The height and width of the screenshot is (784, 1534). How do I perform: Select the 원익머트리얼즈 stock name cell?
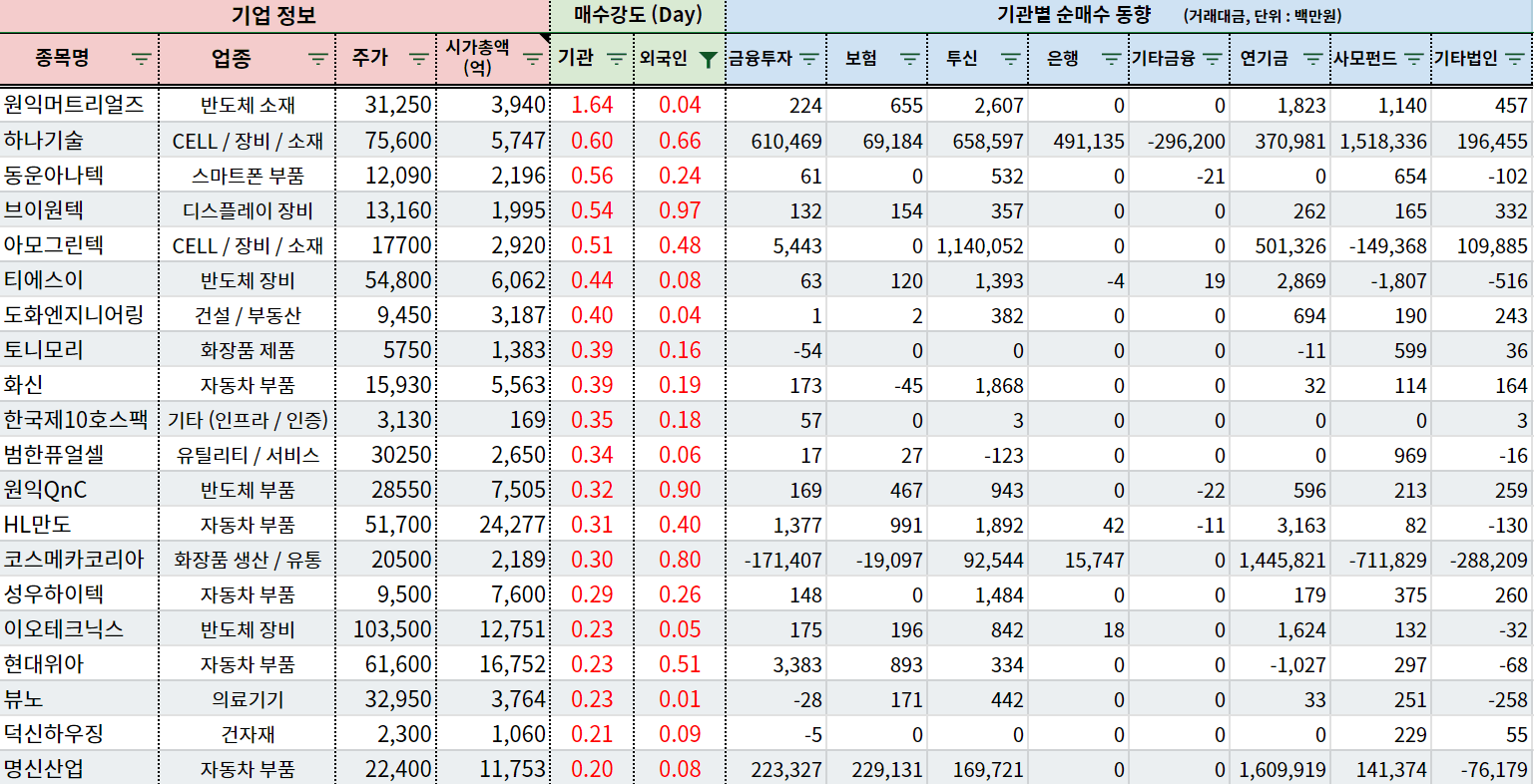click(x=79, y=105)
